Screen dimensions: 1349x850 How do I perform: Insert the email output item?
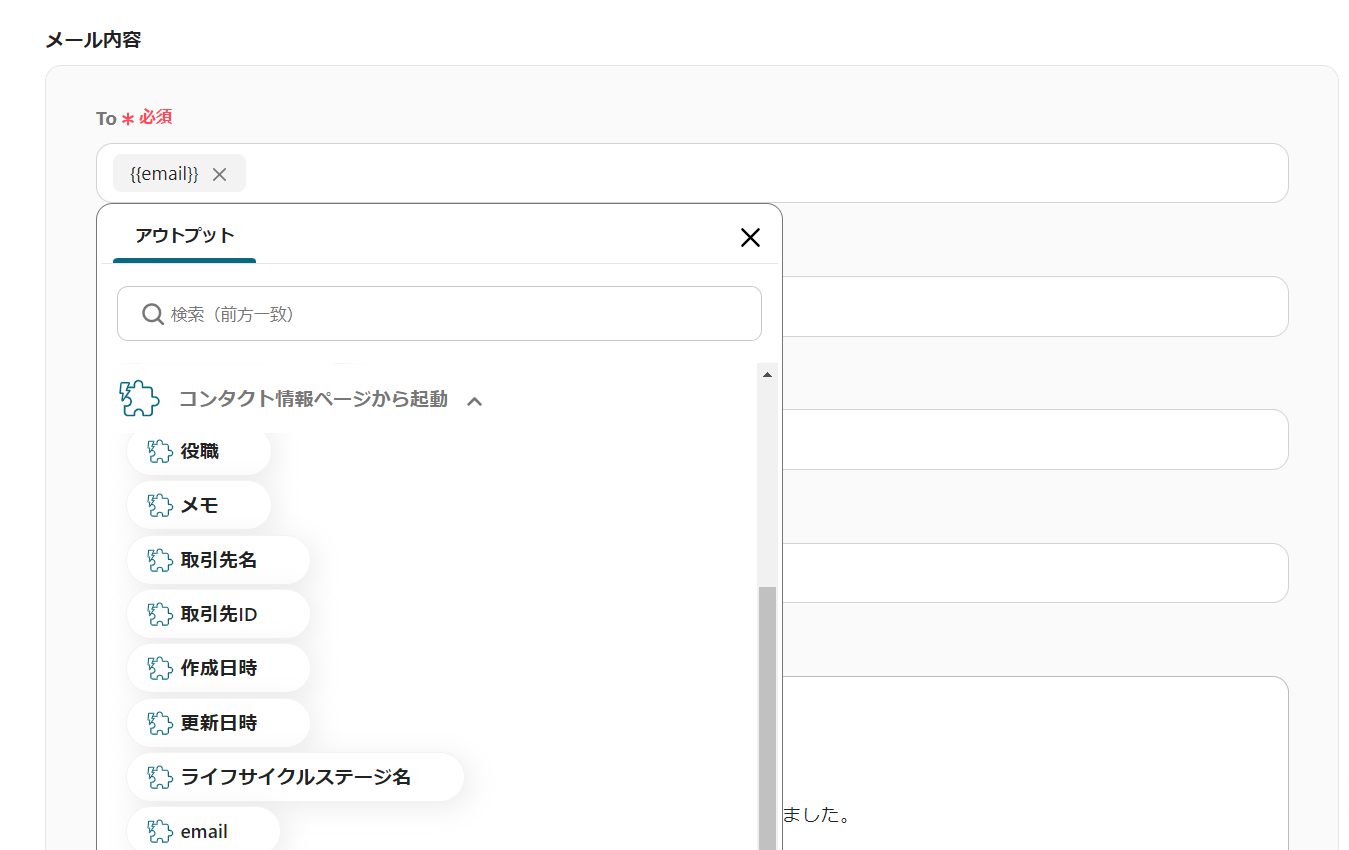(x=203, y=831)
